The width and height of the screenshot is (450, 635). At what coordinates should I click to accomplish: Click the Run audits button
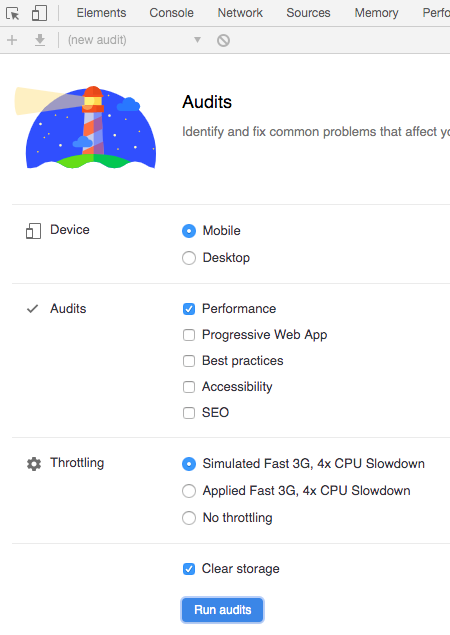(x=222, y=609)
